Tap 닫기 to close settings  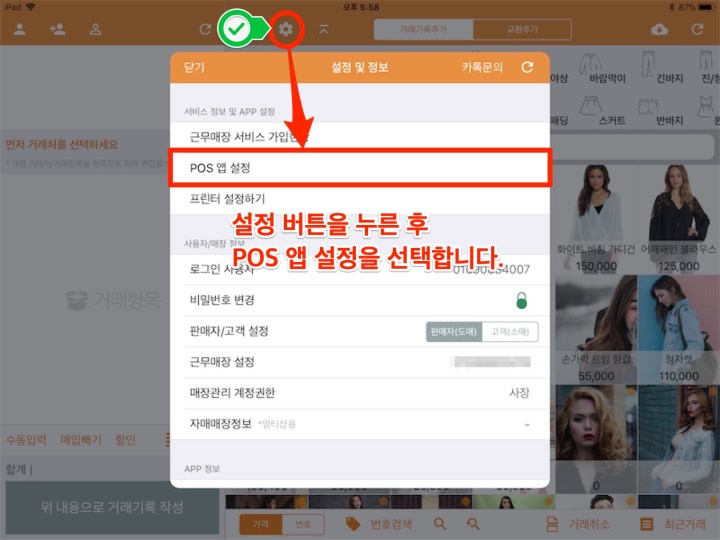pos(194,68)
